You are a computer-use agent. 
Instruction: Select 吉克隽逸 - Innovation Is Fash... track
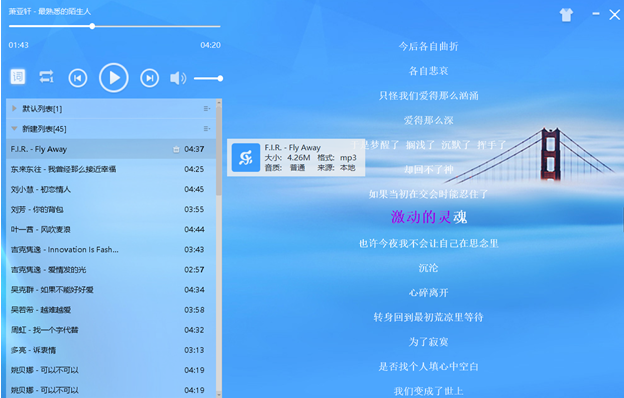tap(111, 250)
